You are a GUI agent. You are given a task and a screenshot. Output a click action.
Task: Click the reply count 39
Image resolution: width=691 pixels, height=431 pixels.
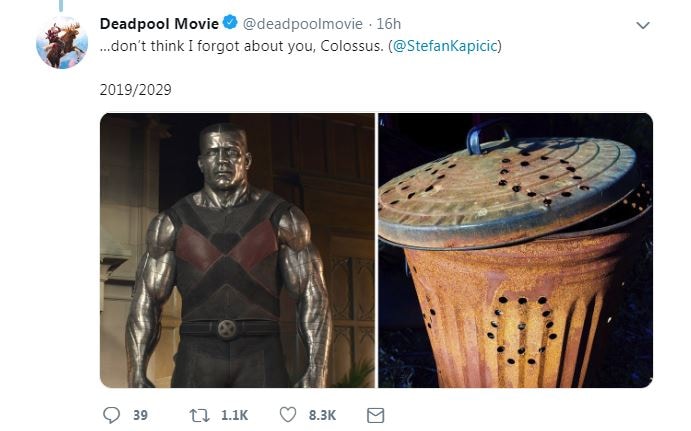pos(140,415)
